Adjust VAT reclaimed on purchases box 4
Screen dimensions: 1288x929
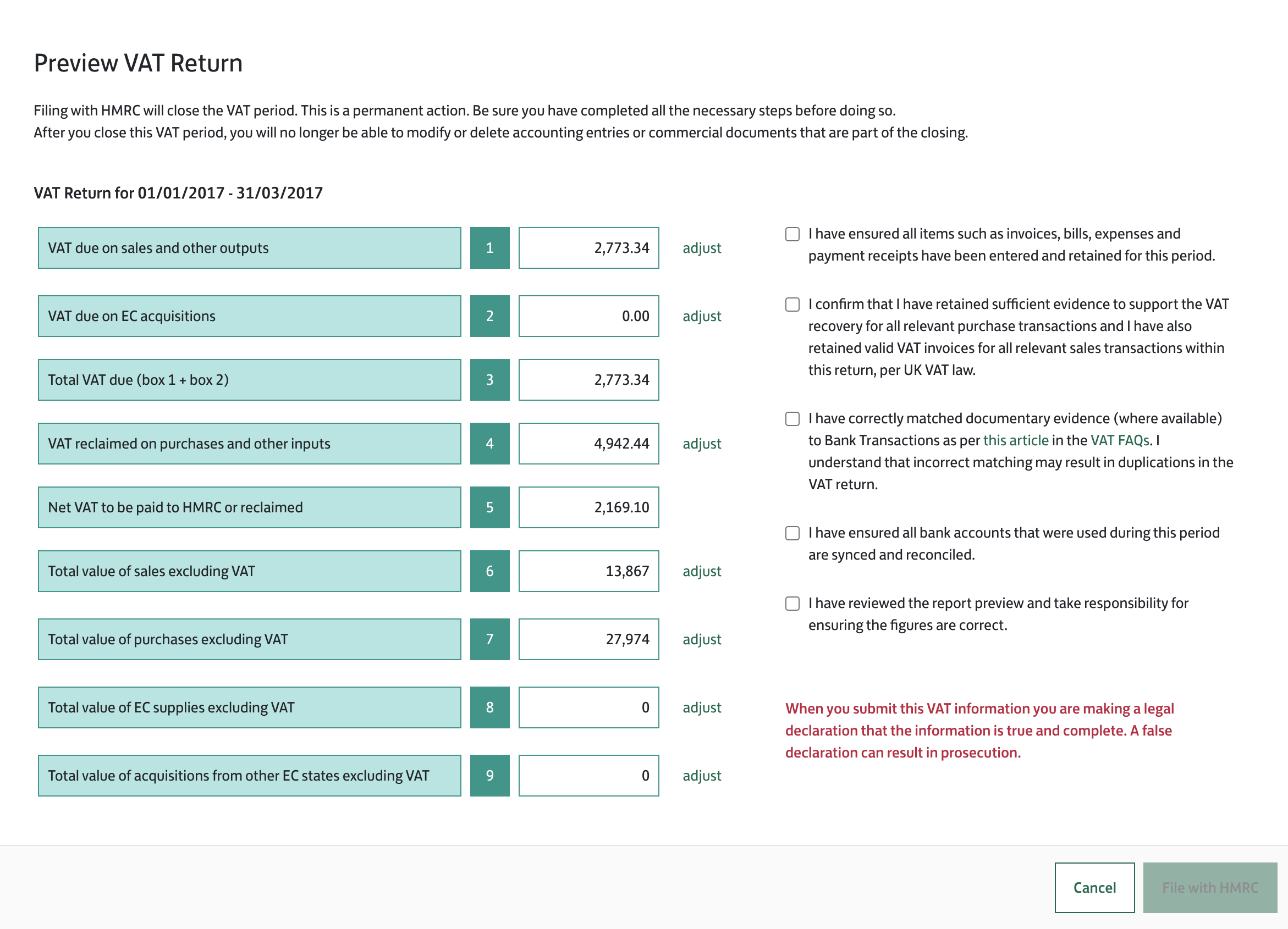tap(701, 444)
